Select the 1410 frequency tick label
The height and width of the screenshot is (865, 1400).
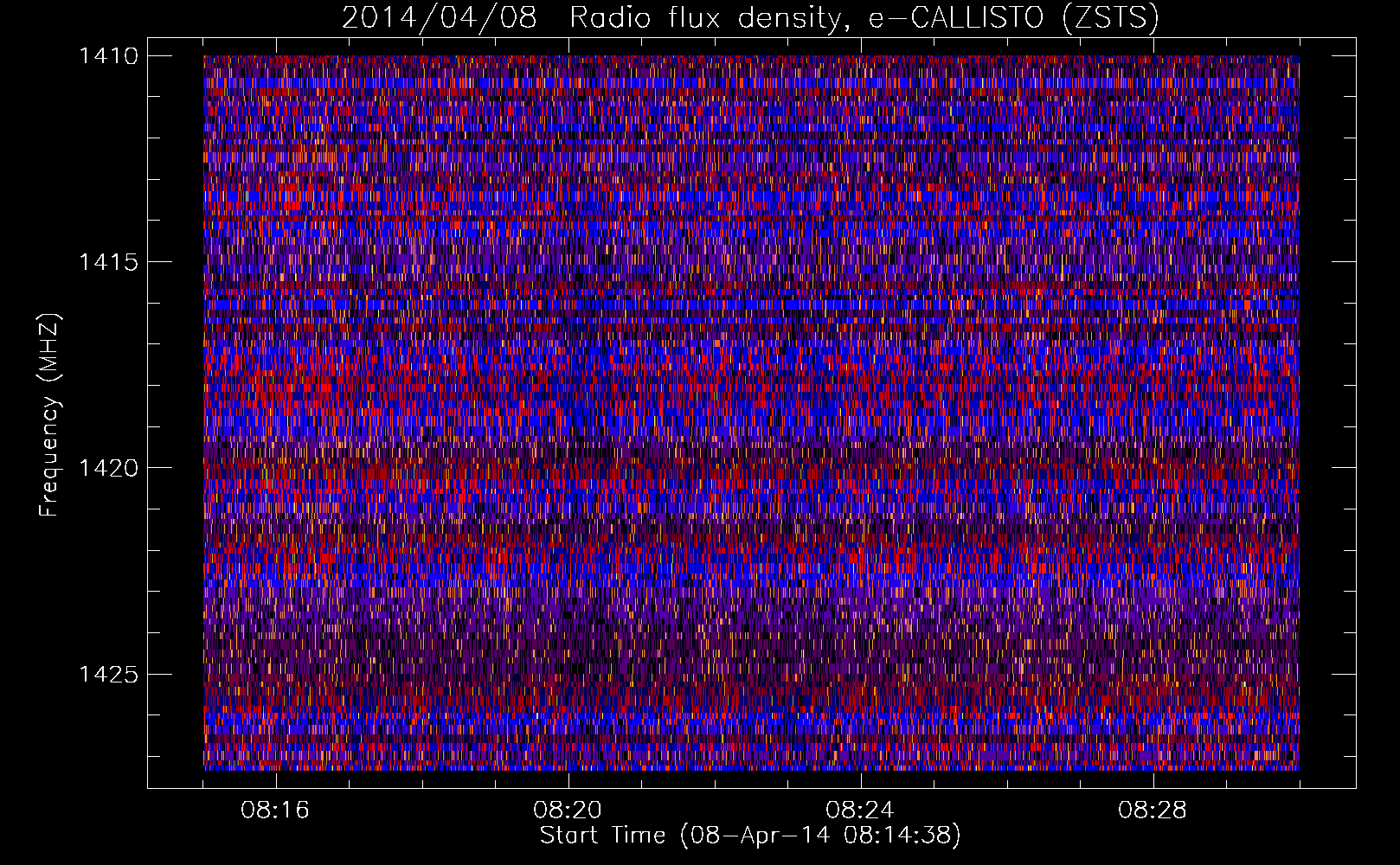pyautogui.click(x=108, y=56)
